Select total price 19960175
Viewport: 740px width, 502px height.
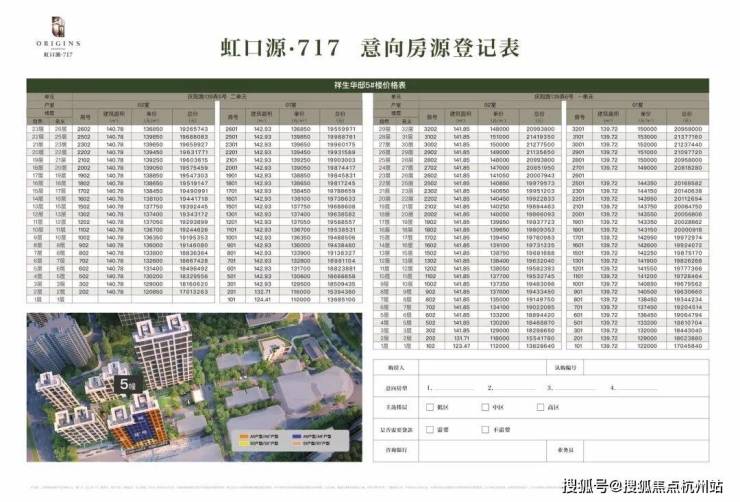(x=341, y=144)
